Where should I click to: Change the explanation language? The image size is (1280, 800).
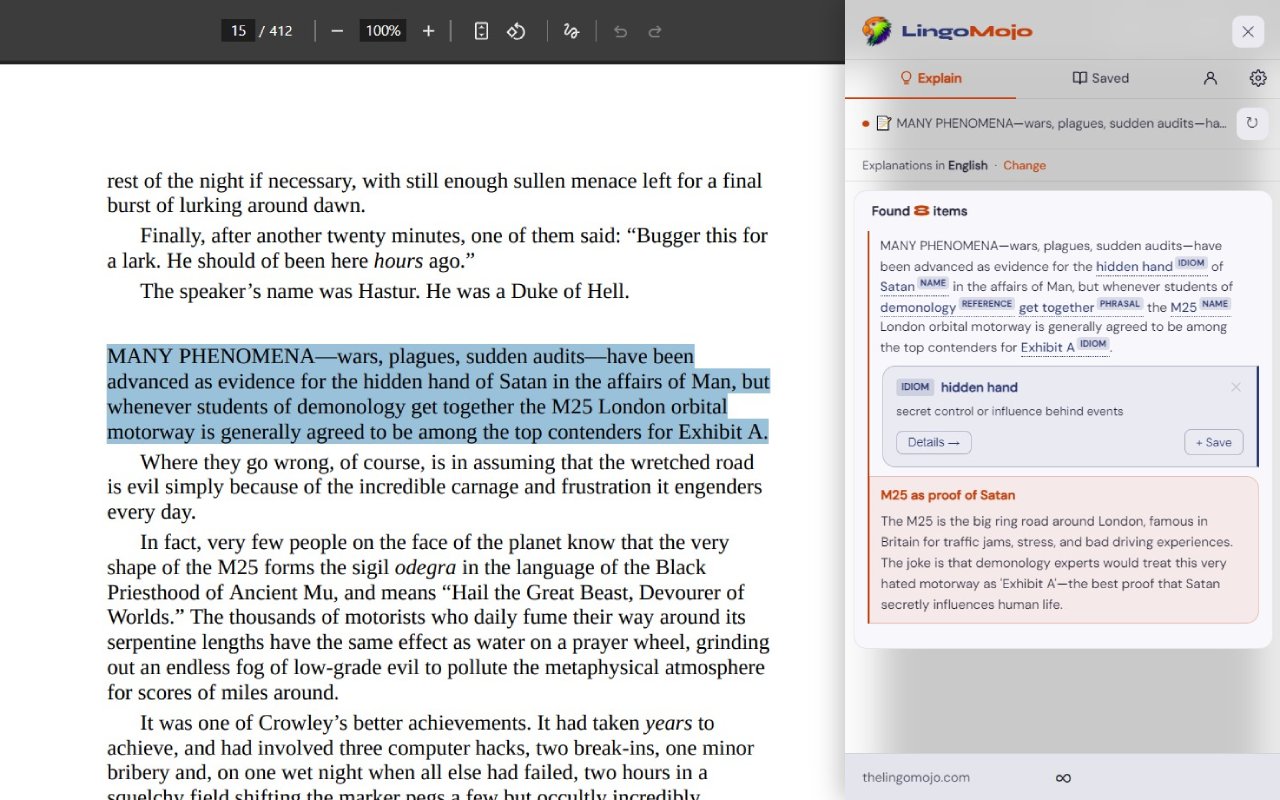(1024, 166)
